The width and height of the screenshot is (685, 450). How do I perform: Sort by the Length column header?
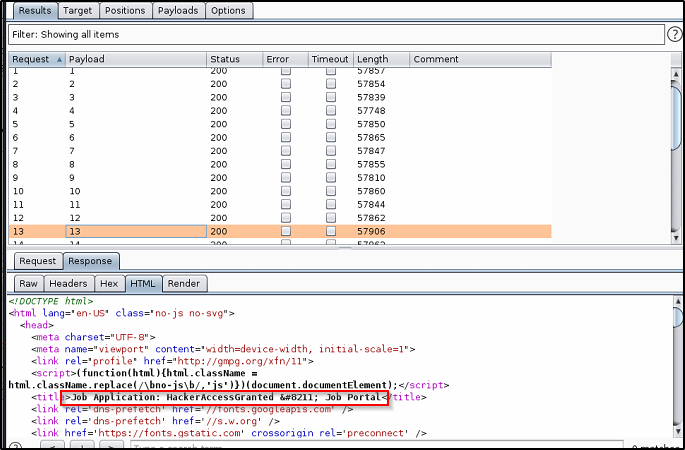coord(381,59)
